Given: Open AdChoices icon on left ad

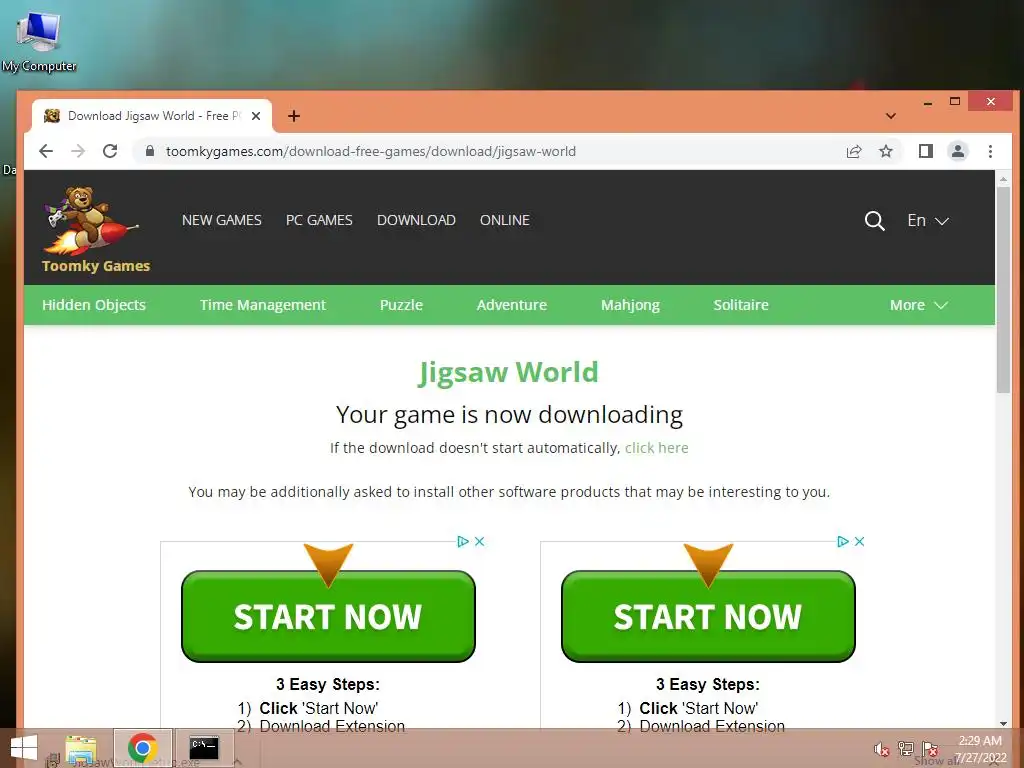Looking at the screenshot, I should click(x=463, y=541).
